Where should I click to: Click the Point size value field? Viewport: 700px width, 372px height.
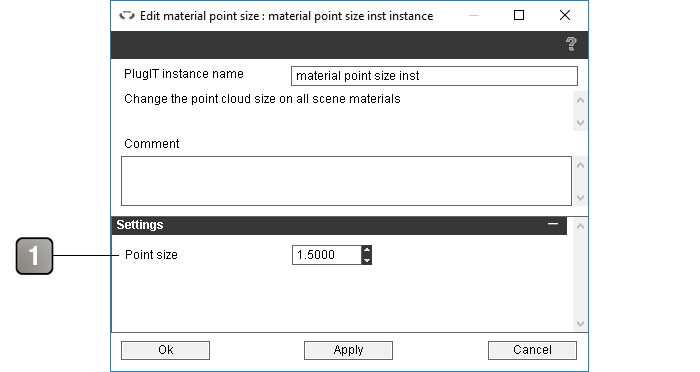coord(327,255)
